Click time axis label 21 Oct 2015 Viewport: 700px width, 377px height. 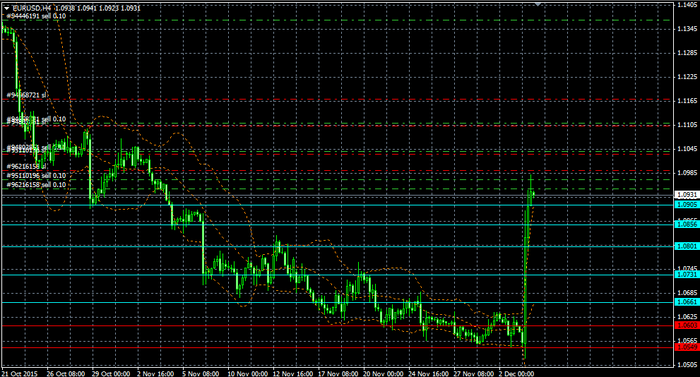tap(21, 373)
